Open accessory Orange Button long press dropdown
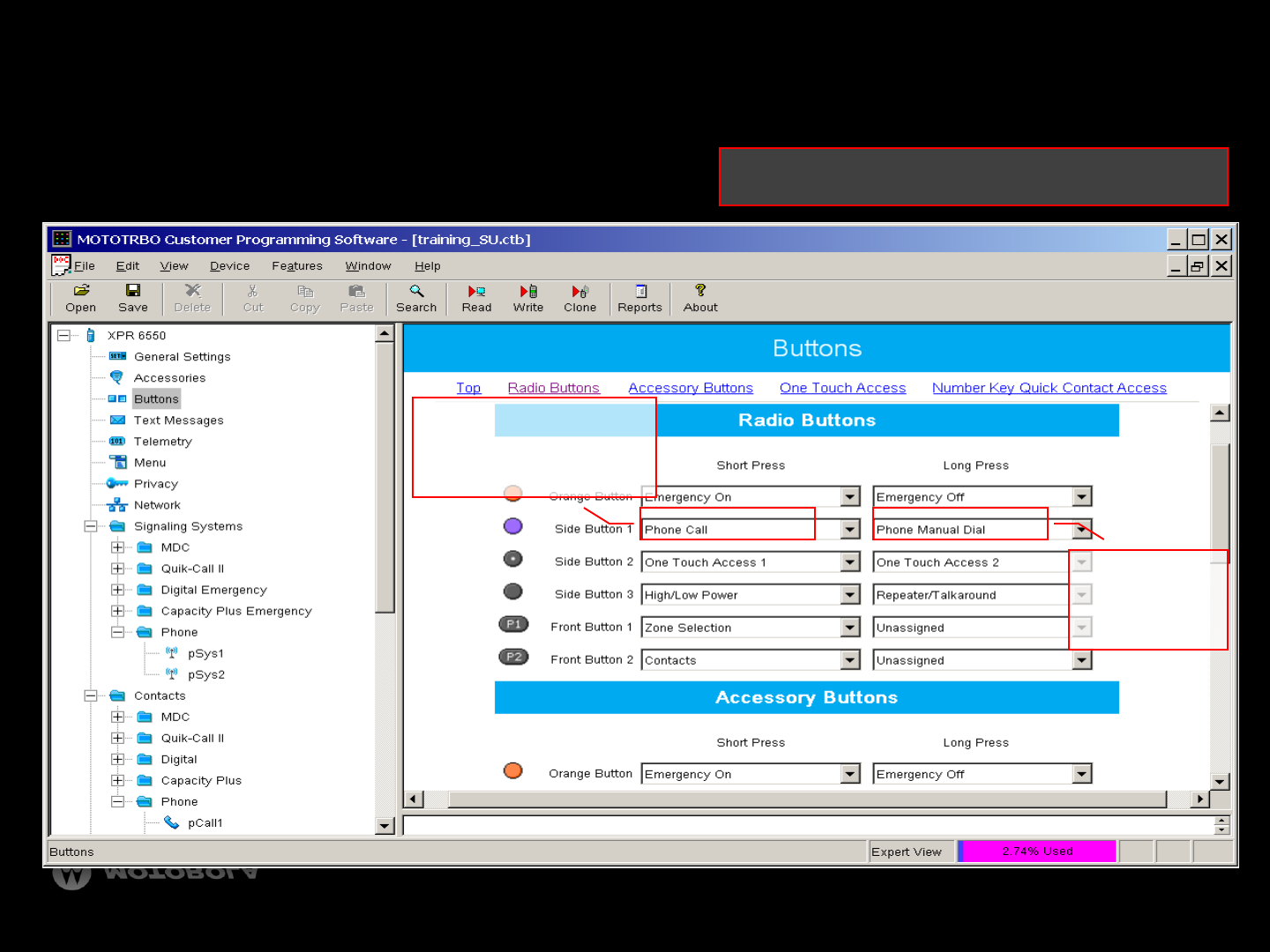1270x952 pixels. point(1082,774)
